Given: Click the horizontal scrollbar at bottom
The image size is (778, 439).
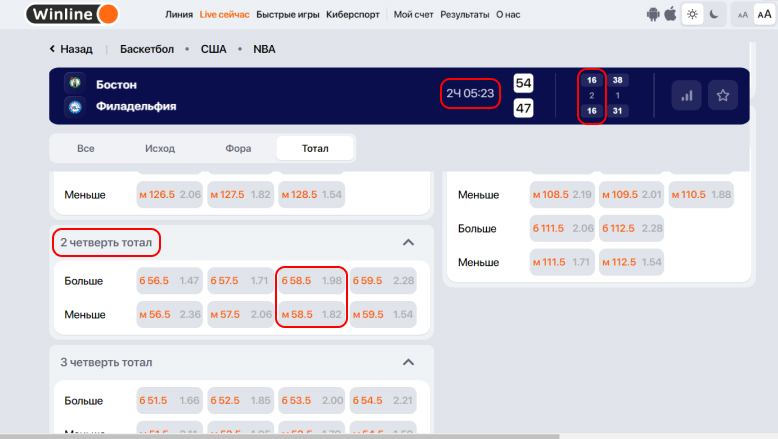Looking at the screenshot, I should pyautogui.click(x=280, y=436).
